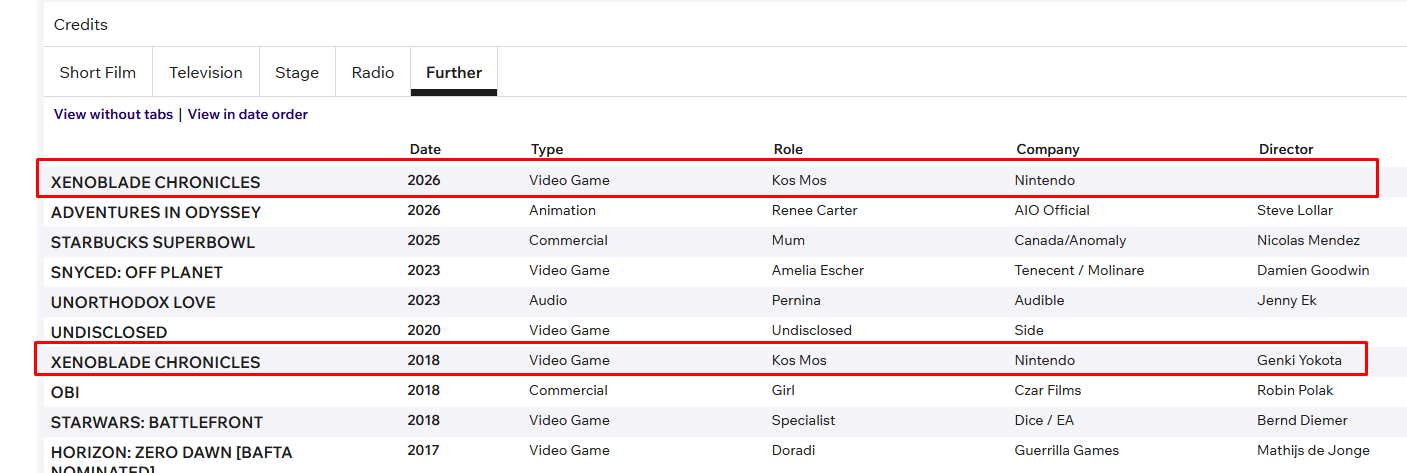Open the Television credits tab

pyautogui.click(x=206, y=72)
